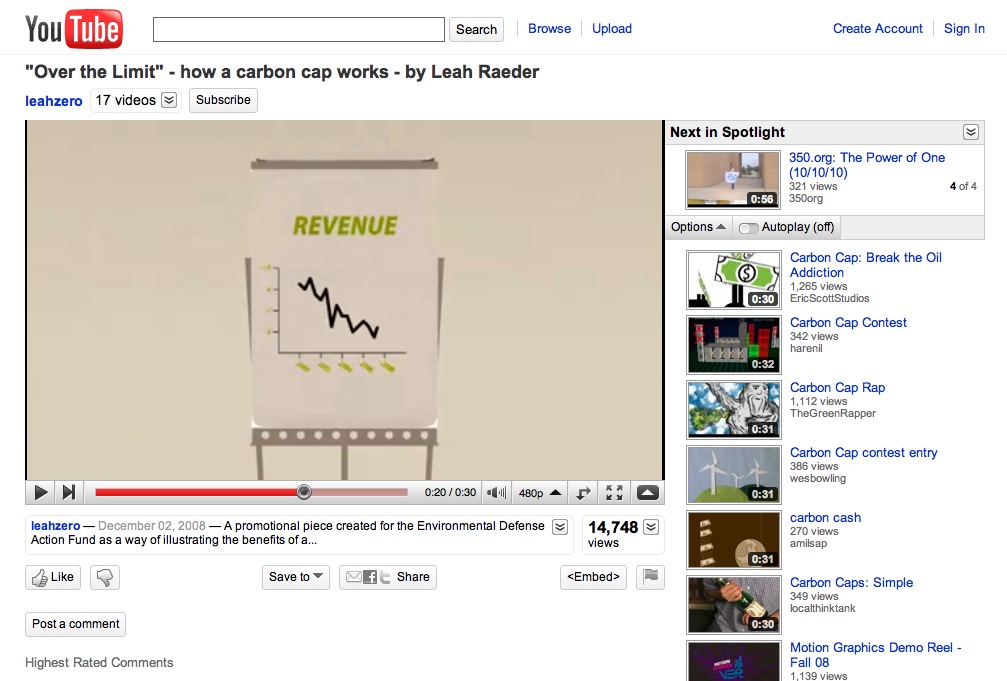Open leahzero link in description
The width and height of the screenshot is (1007, 681).
(x=55, y=526)
